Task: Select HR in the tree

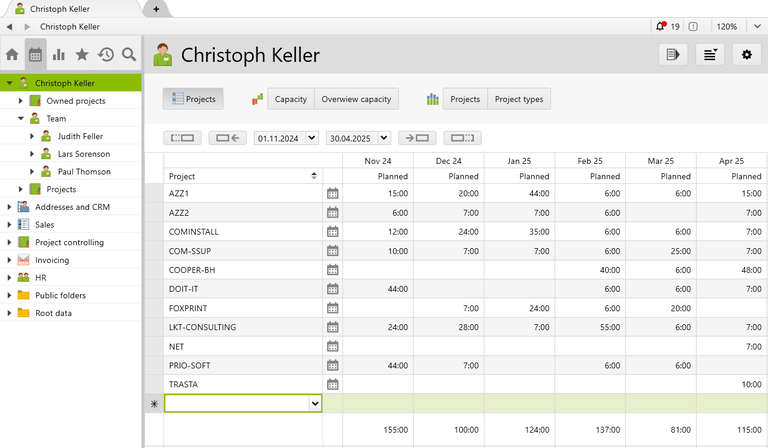Action: tap(41, 278)
